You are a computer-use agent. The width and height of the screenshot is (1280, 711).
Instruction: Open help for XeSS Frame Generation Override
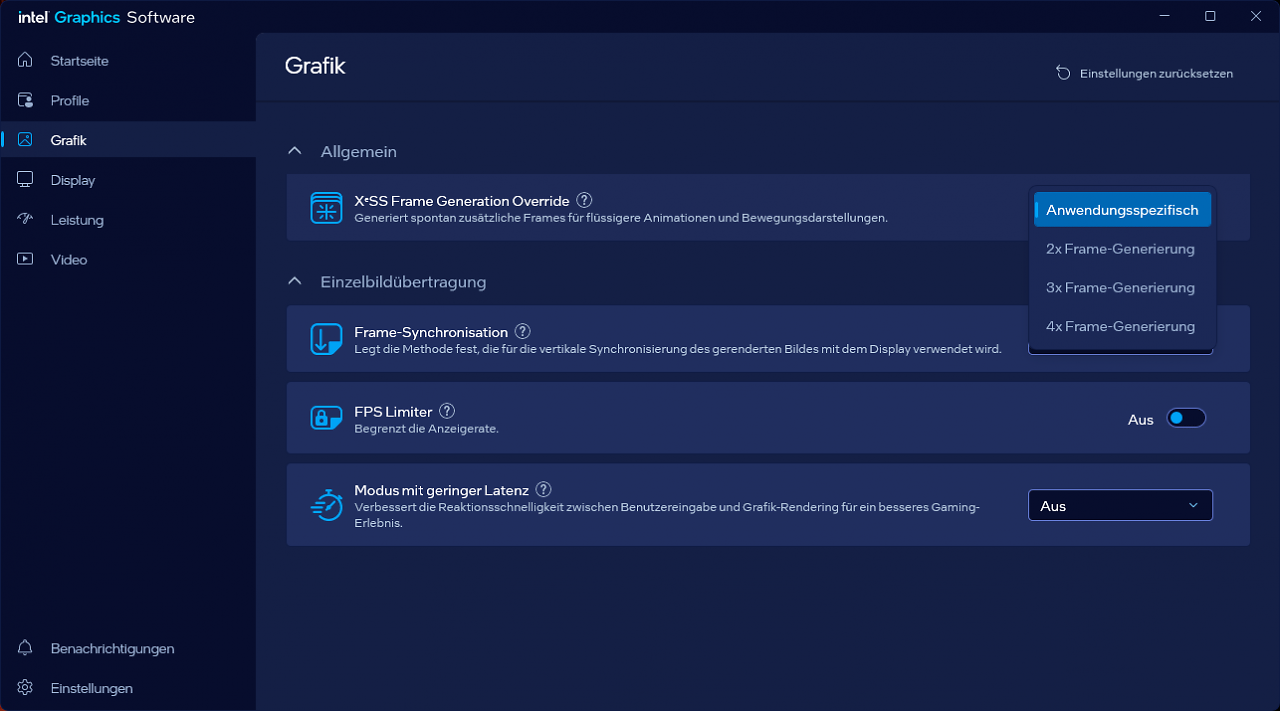pyautogui.click(x=584, y=200)
